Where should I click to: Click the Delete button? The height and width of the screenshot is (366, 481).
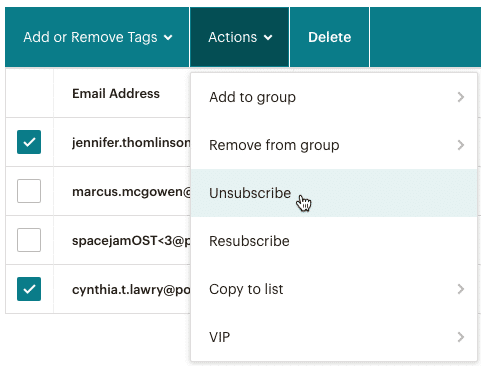[329, 37]
